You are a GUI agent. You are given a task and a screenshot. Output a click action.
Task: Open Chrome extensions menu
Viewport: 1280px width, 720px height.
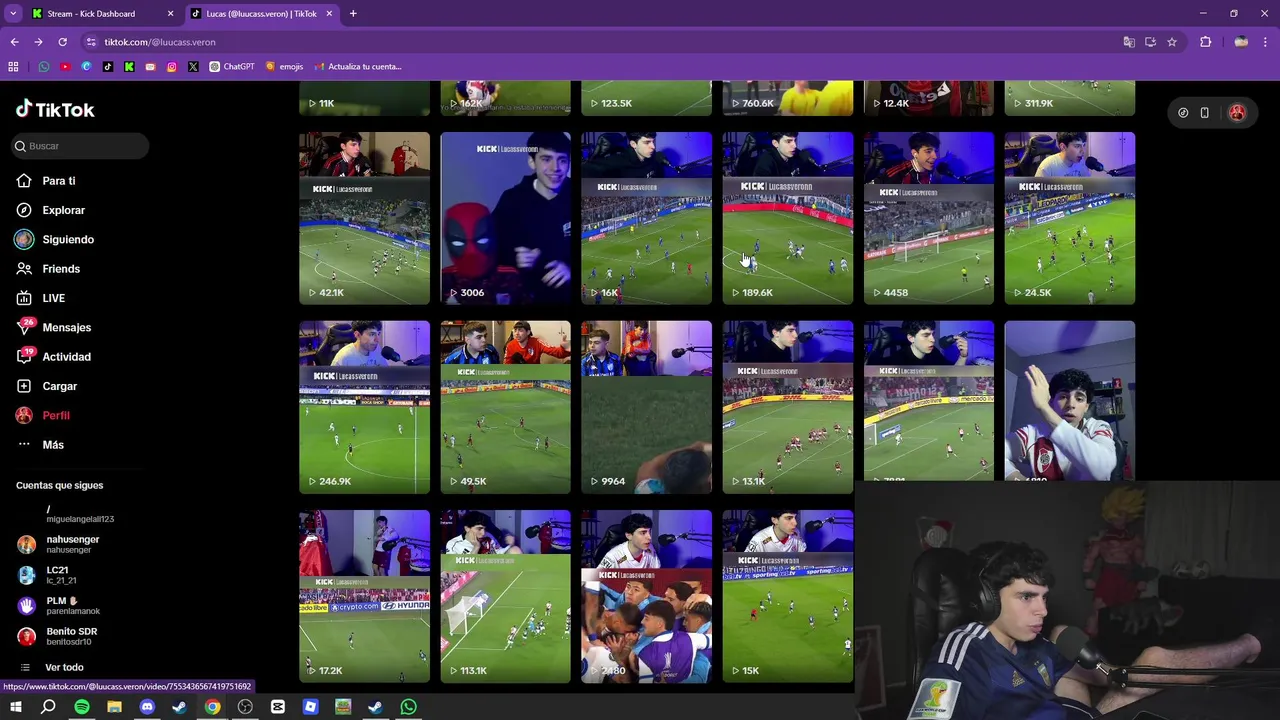[x=1205, y=42]
